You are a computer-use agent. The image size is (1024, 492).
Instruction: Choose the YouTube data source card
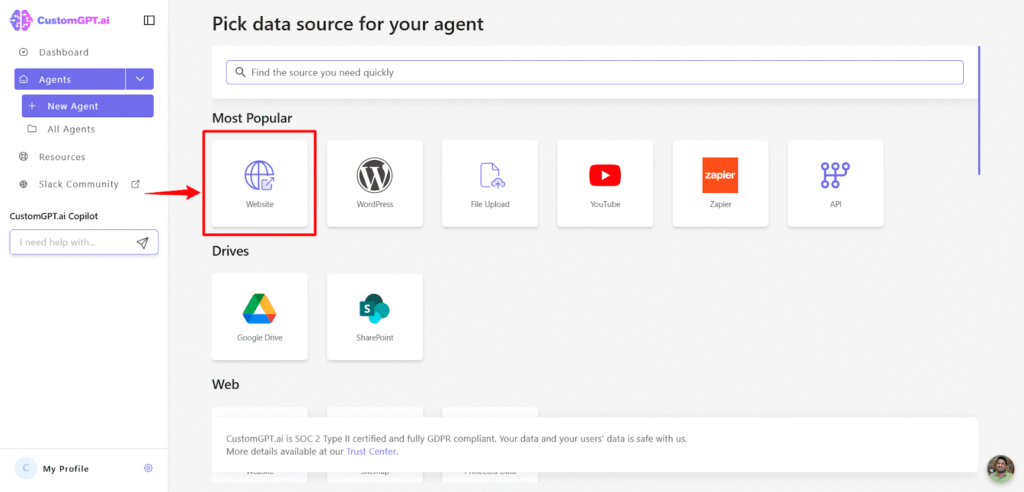click(605, 183)
